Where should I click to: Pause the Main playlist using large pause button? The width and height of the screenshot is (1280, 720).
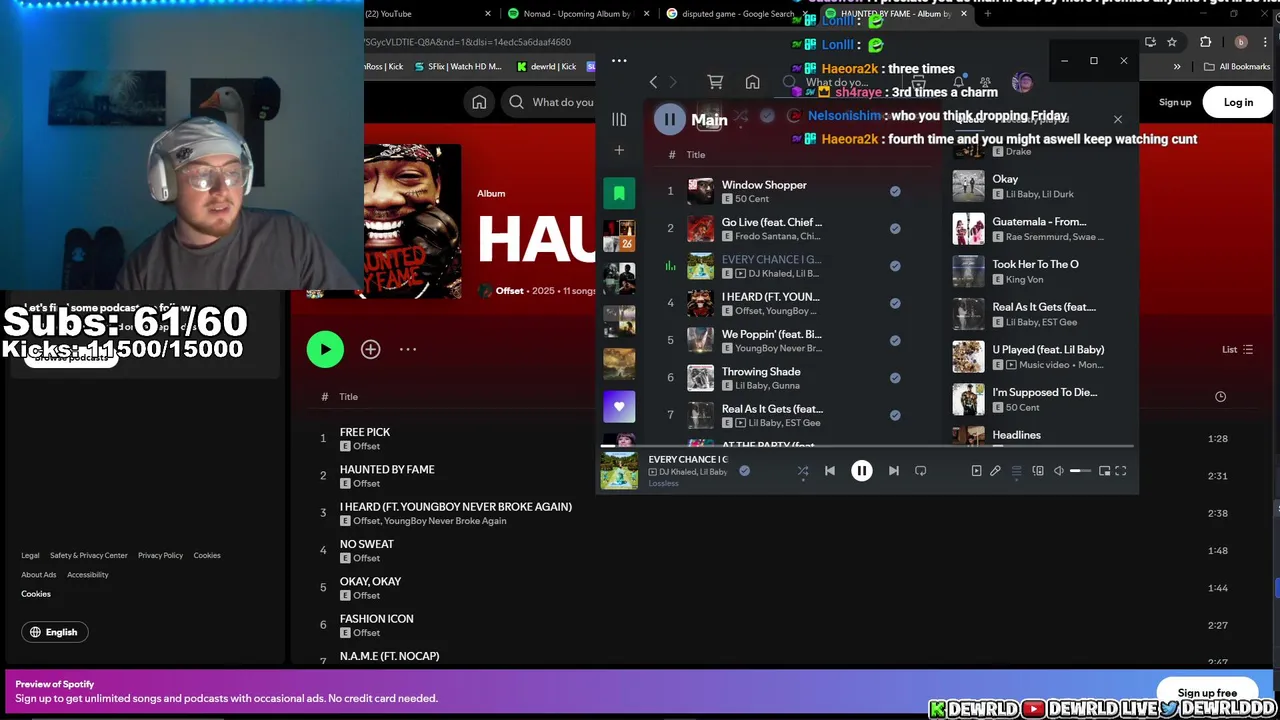(x=669, y=120)
